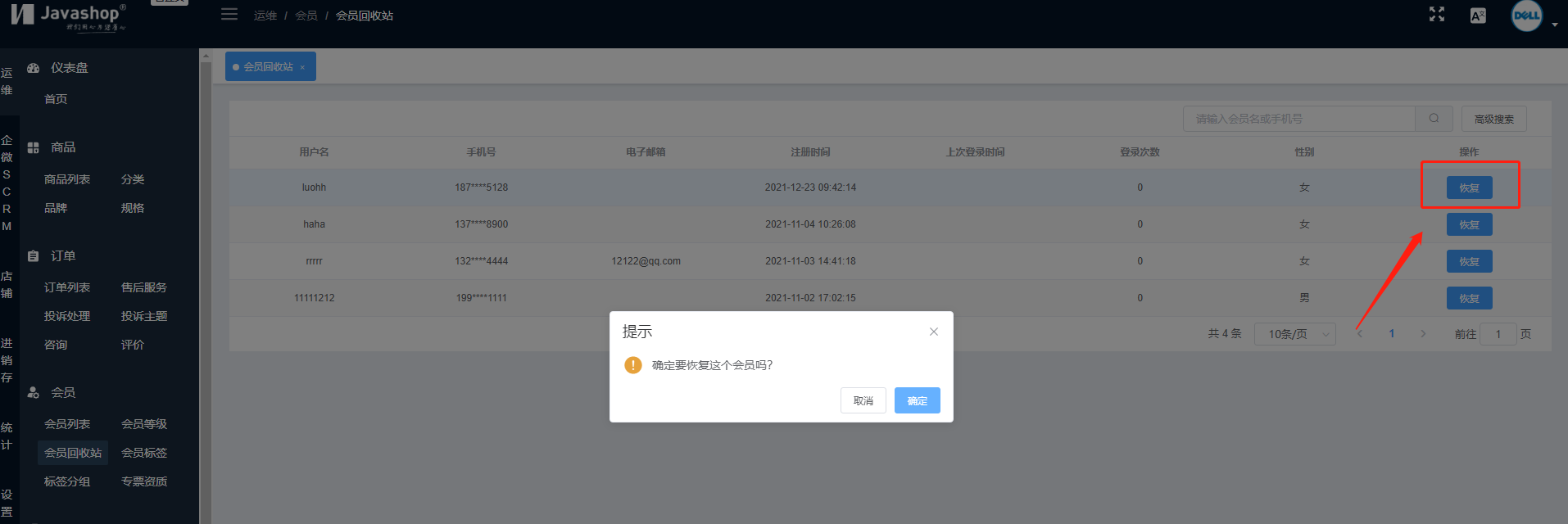Click the search magnifier icon
Screen dimensions: 1568x524
[1434, 119]
